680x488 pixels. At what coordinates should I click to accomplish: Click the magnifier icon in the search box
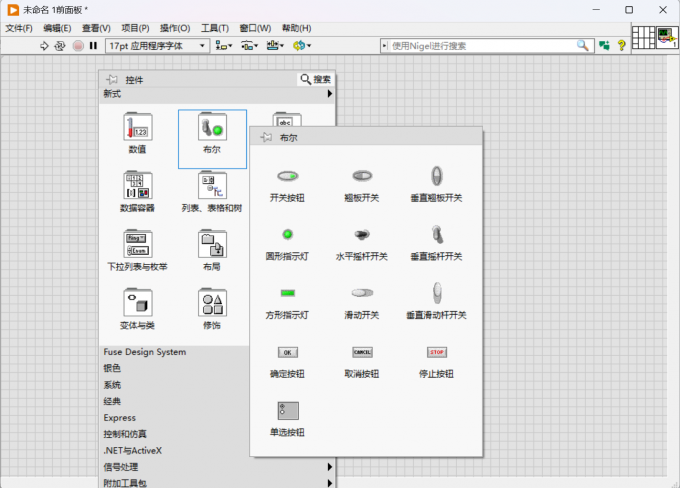pos(582,46)
